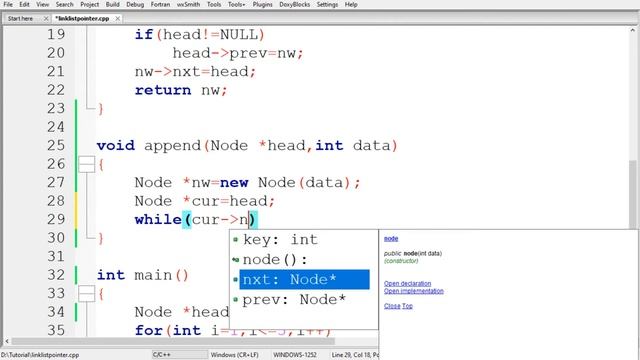The height and width of the screenshot is (360, 640).
Task: Click the horizontal scrollbar of the editor
Action: [173, 342]
